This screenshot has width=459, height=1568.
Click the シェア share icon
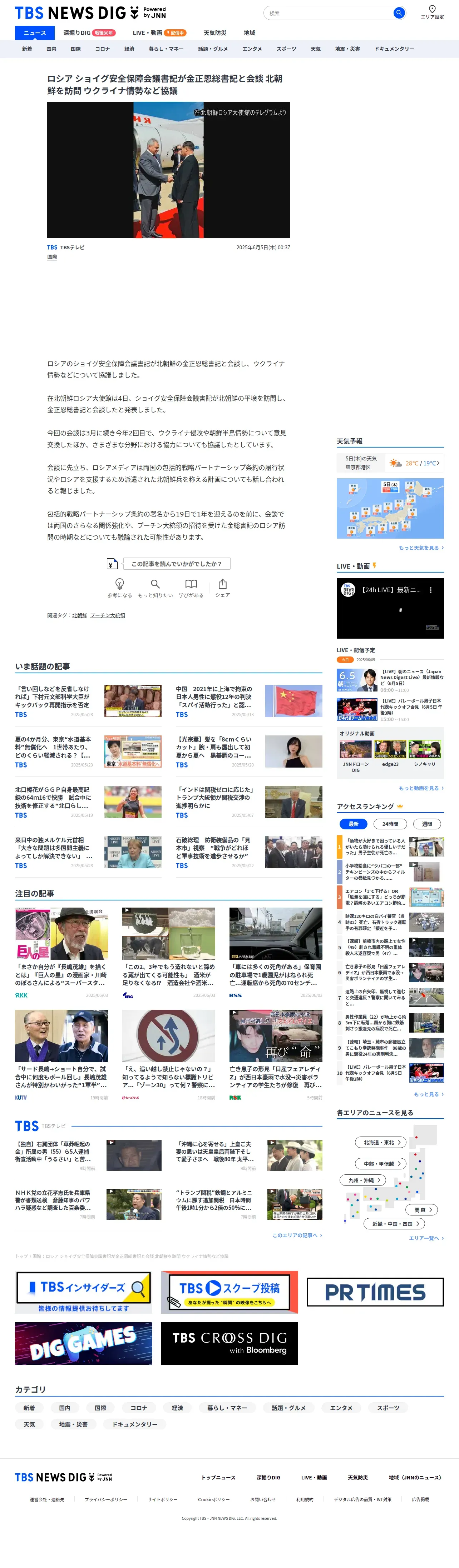tap(222, 583)
